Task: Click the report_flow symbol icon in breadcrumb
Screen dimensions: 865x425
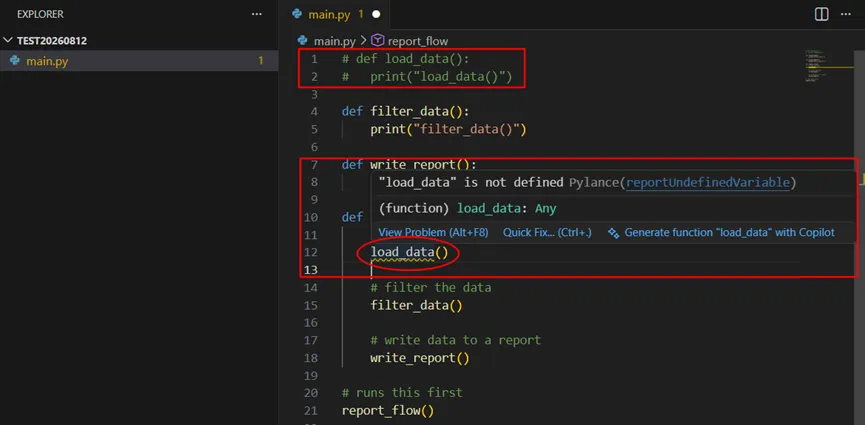Action: coord(377,40)
